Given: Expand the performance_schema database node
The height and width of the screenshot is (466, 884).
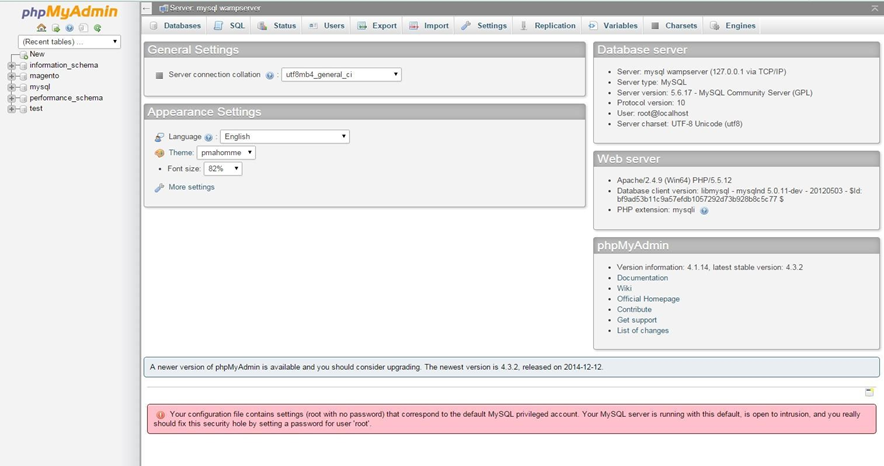Looking at the screenshot, I should click(11, 98).
